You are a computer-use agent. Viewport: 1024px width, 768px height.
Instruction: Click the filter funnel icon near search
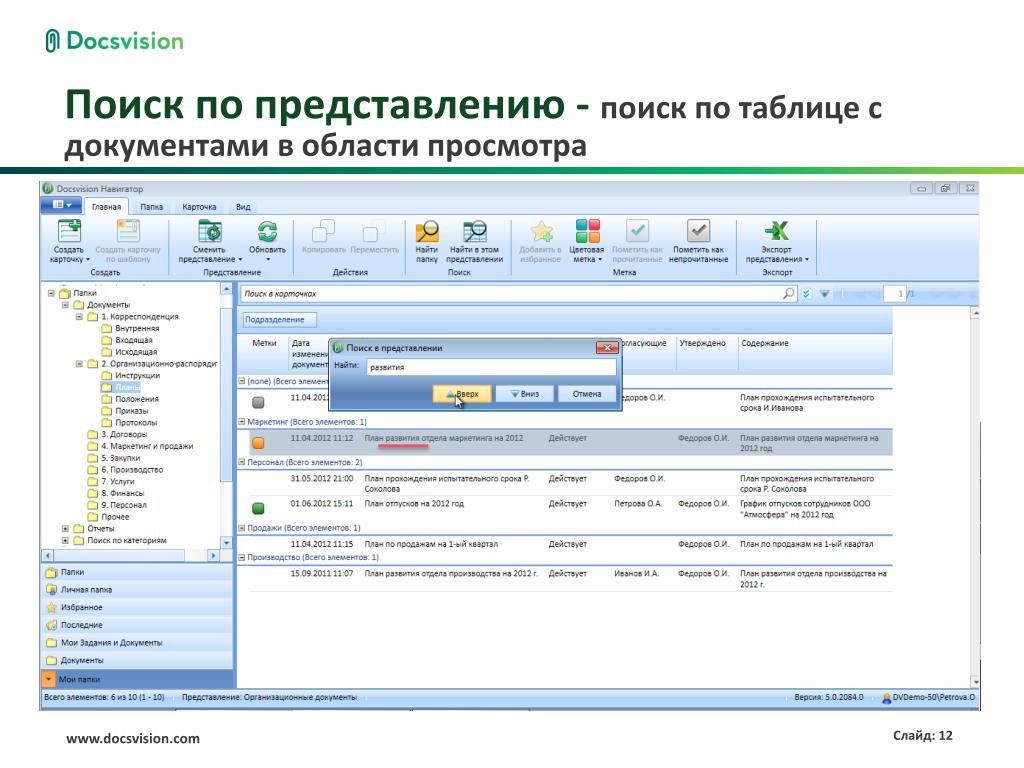pos(825,294)
